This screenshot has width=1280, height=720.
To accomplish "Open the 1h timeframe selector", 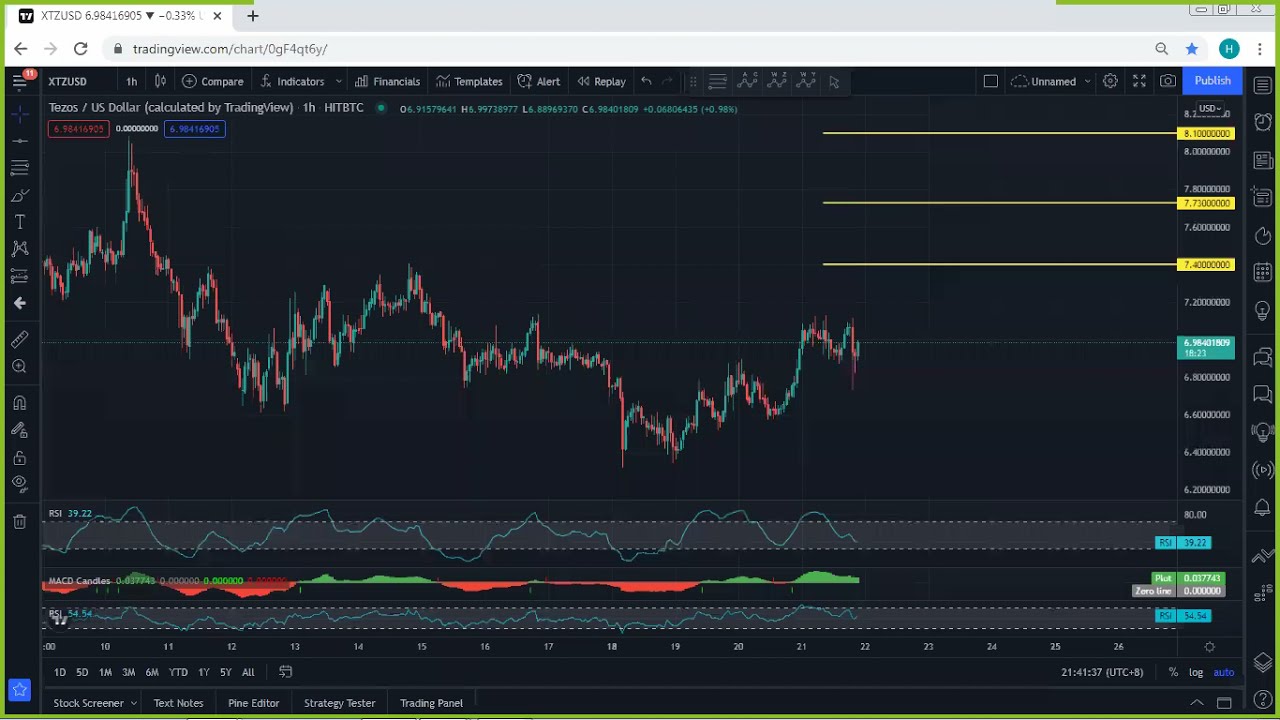I will click(131, 82).
